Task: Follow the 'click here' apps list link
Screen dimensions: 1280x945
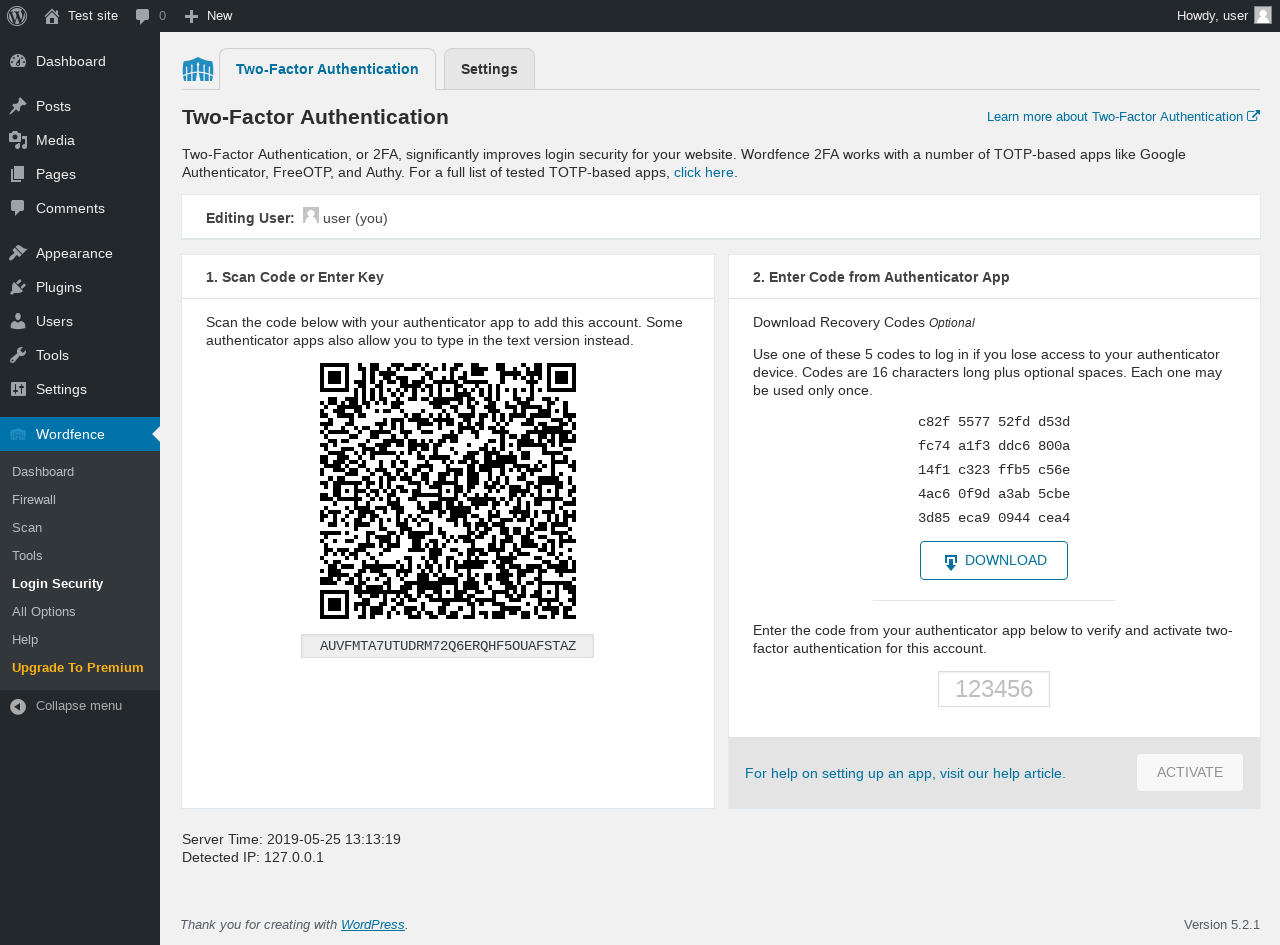Action: pos(704,172)
